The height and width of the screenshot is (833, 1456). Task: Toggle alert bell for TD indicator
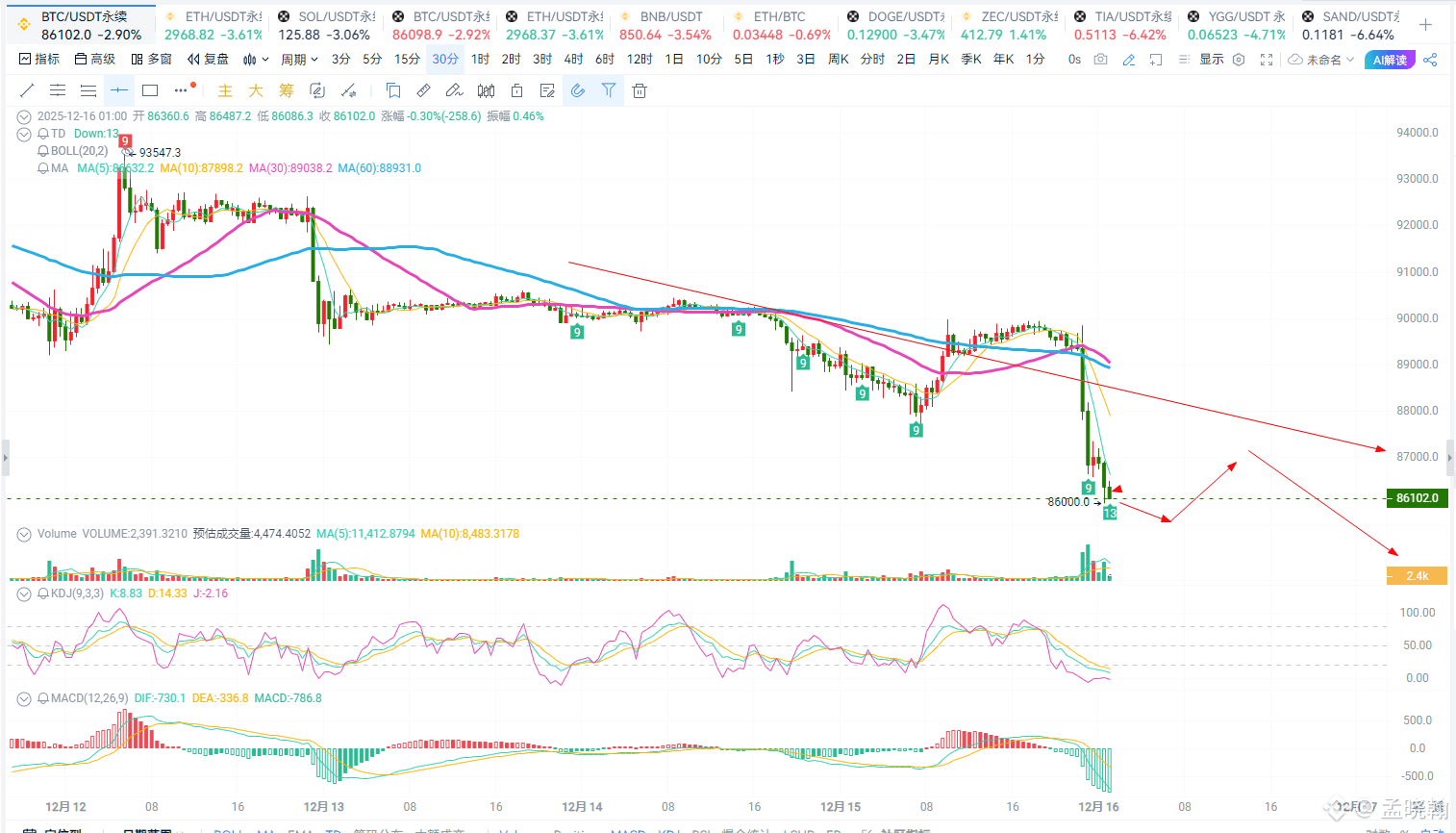coord(43,134)
